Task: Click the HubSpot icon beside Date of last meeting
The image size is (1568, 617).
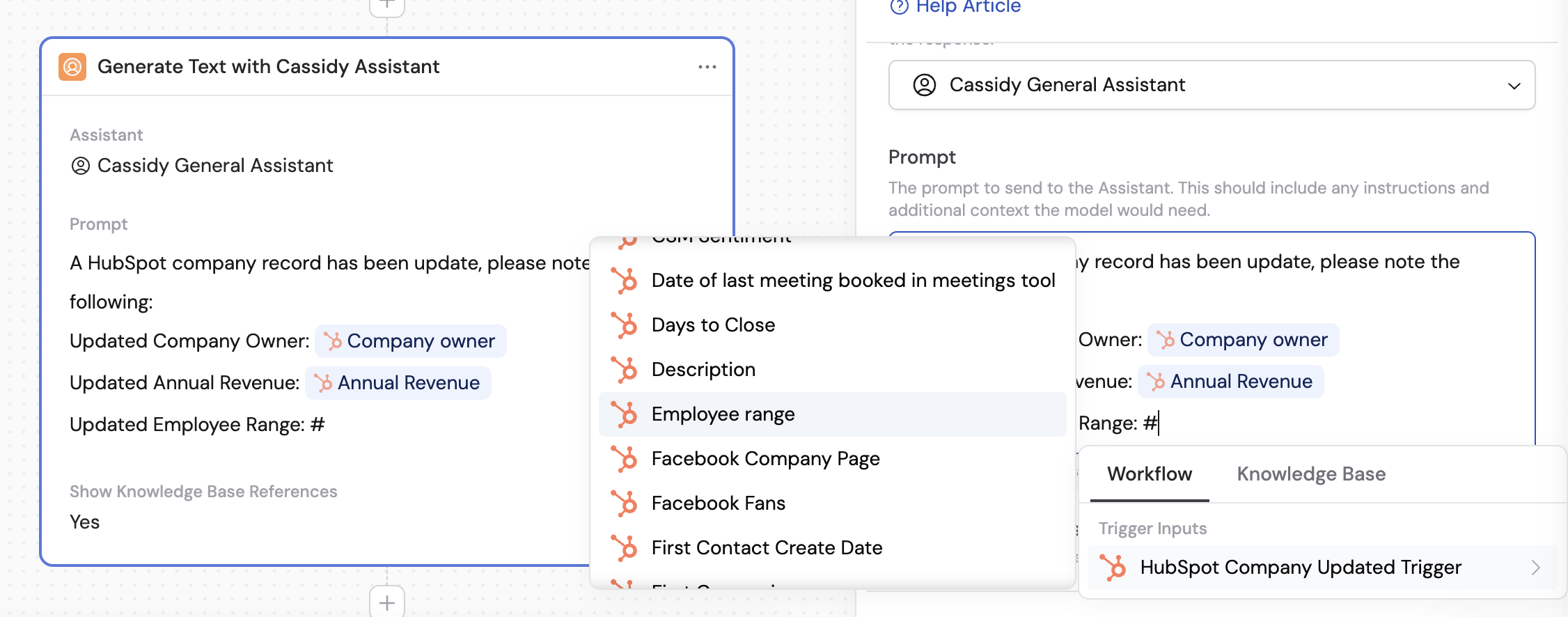Action: tap(625, 281)
